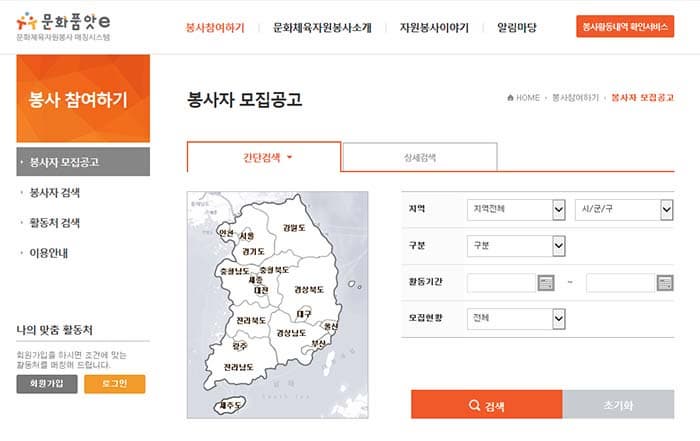Select 서울 on the map

pyautogui.click(x=247, y=236)
